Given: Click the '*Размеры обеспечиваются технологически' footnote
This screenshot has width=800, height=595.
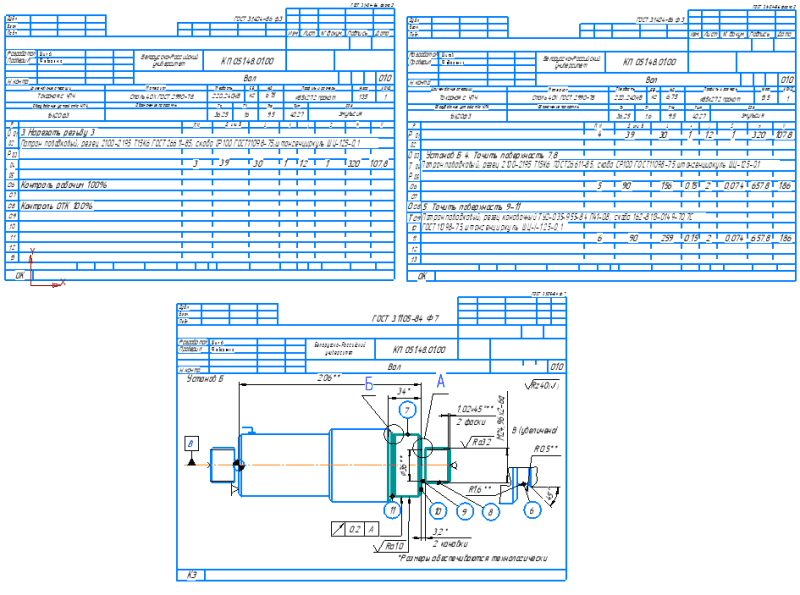Looking at the screenshot, I should tap(472, 558).
